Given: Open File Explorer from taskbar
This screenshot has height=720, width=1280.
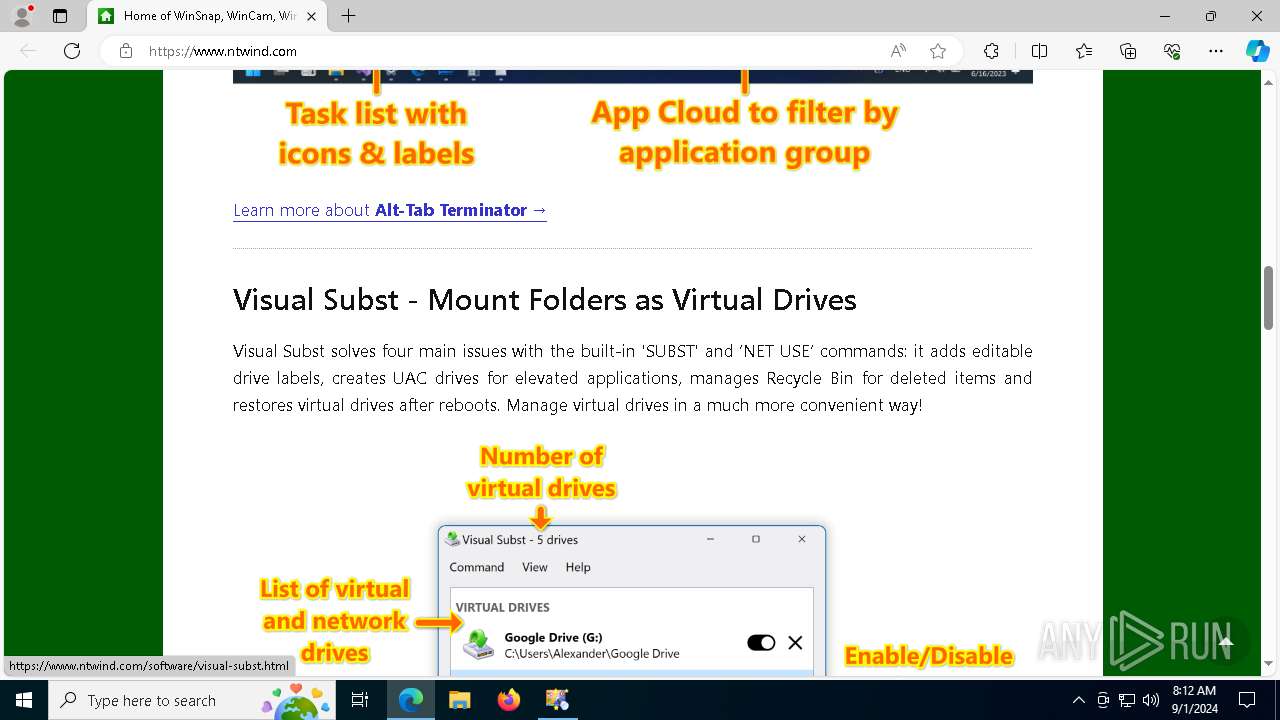Looking at the screenshot, I should coord(459,700).
